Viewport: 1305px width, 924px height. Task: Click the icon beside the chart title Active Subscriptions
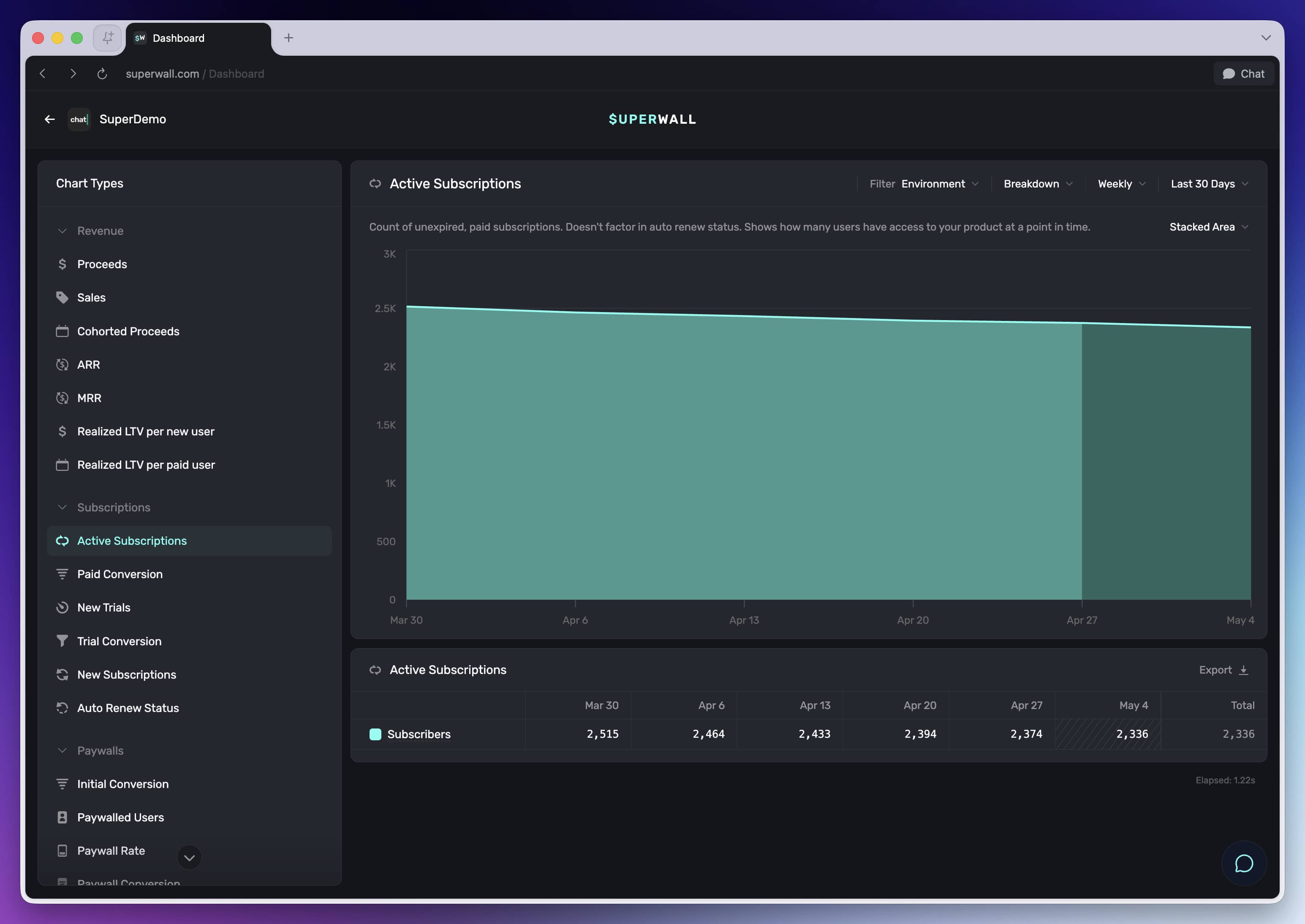coord(375,183)
